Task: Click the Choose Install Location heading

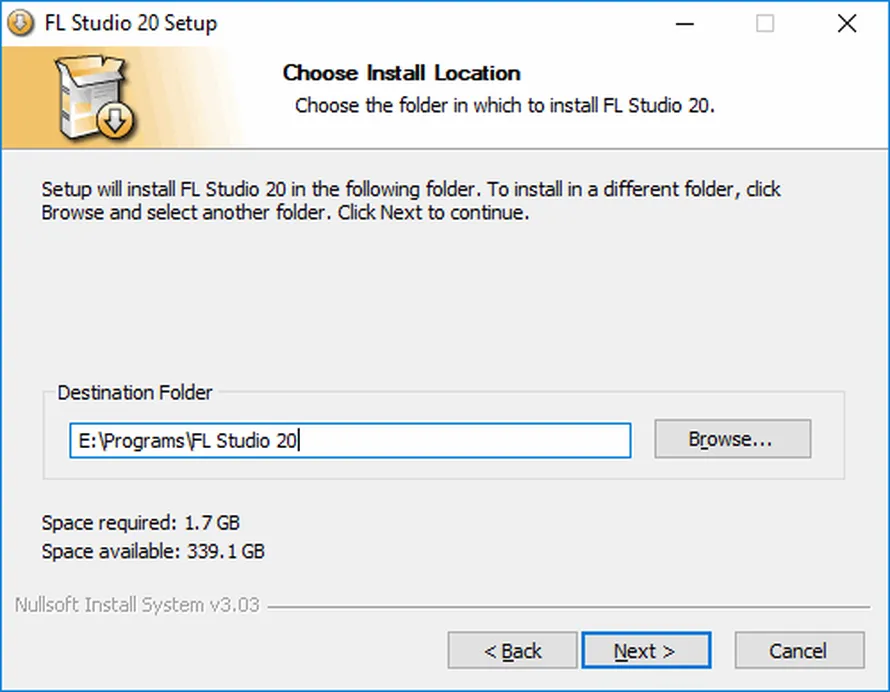Action: click(x=401, y=73)
